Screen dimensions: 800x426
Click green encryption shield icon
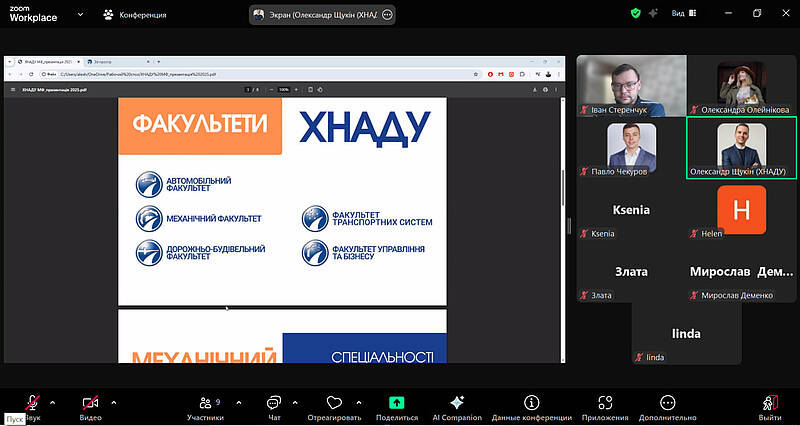point(635,14)
